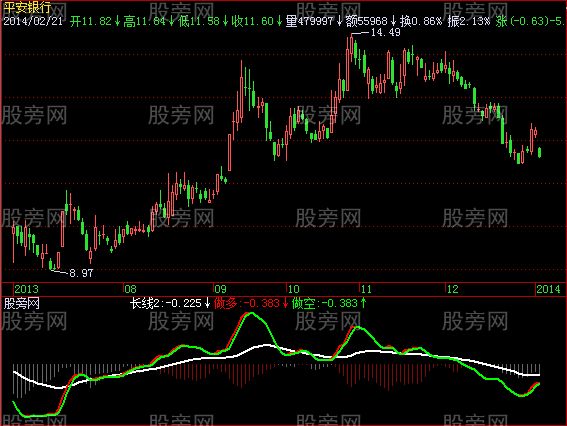Image resolution: width=567 pixels, height=426 pixels.
Task: Click the red 做多 indicator label
Action: [x=251, y=303]
